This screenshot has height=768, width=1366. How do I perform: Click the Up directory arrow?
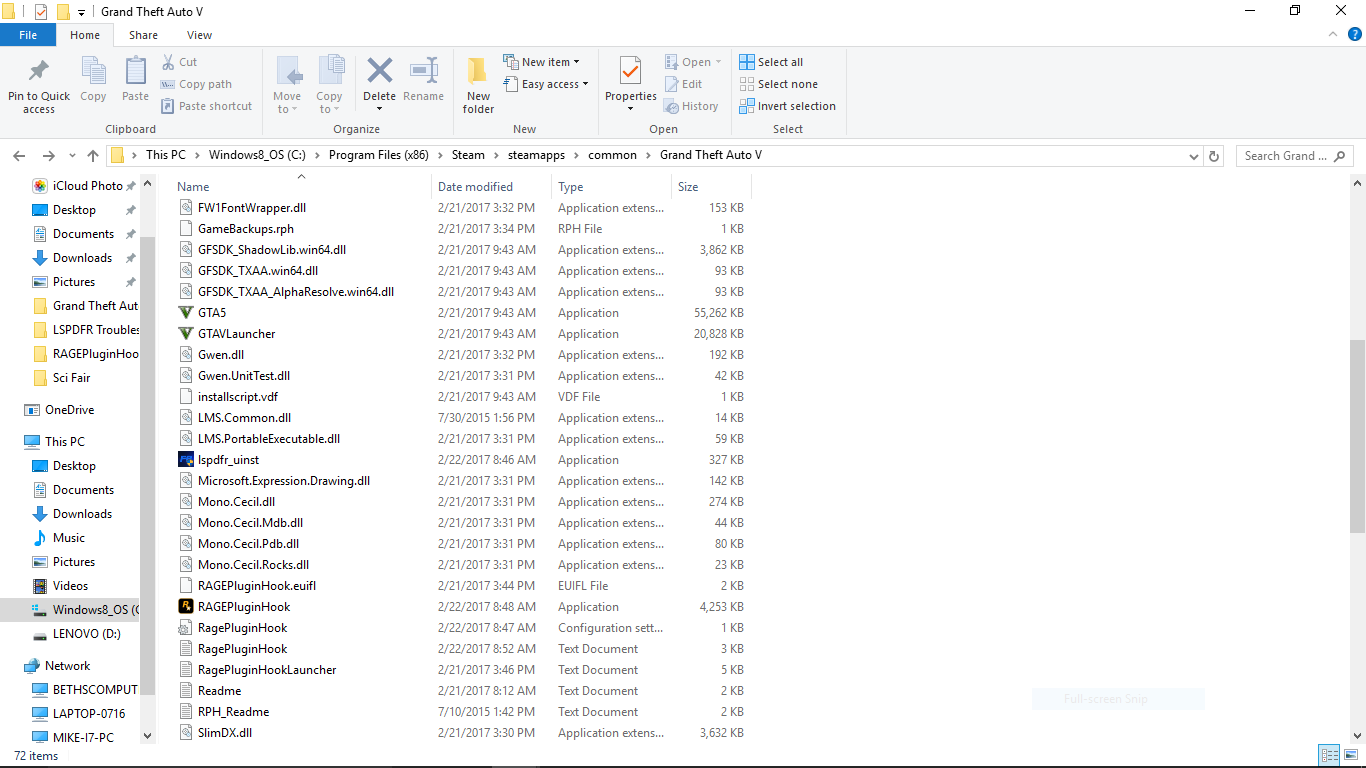click(x=93, y=156)
